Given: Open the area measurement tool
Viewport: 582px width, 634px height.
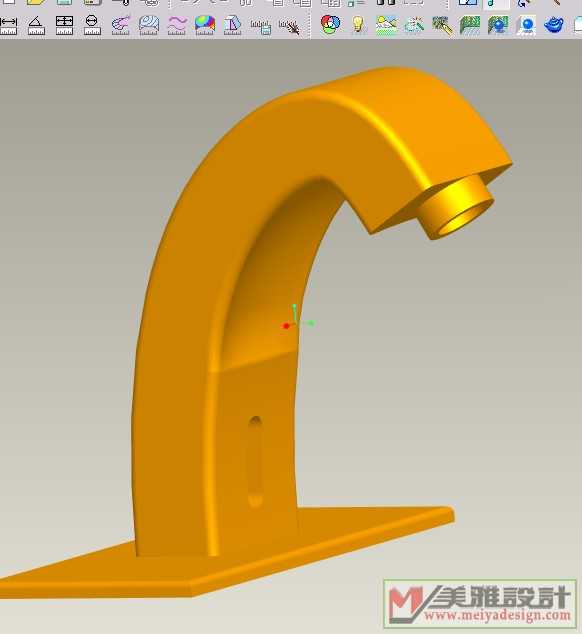Looking at the screenshot, I should pos(64,25).
